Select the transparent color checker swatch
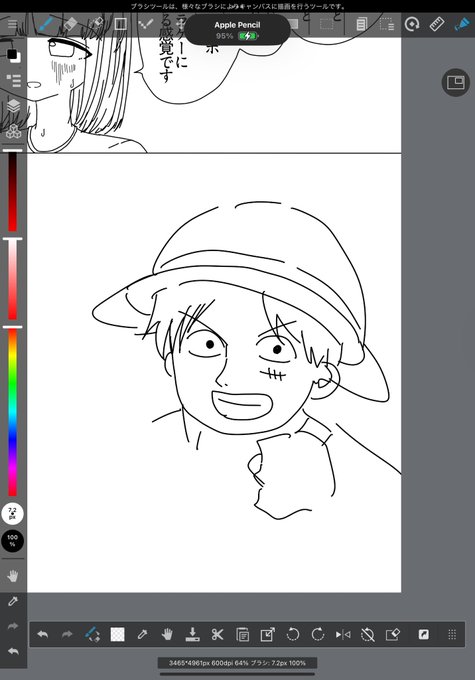This screenshot has width=475, height=680. 117,634
